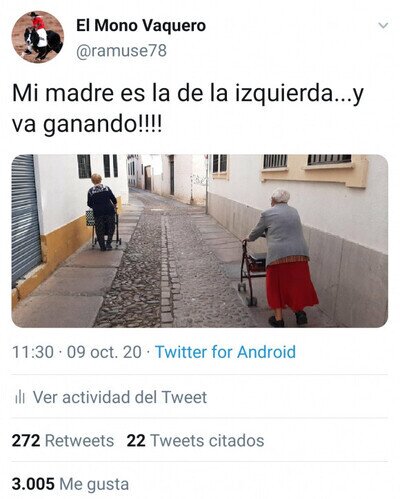
Task: Click the date 09 oct. 20
Action: (x=104, y=352)
